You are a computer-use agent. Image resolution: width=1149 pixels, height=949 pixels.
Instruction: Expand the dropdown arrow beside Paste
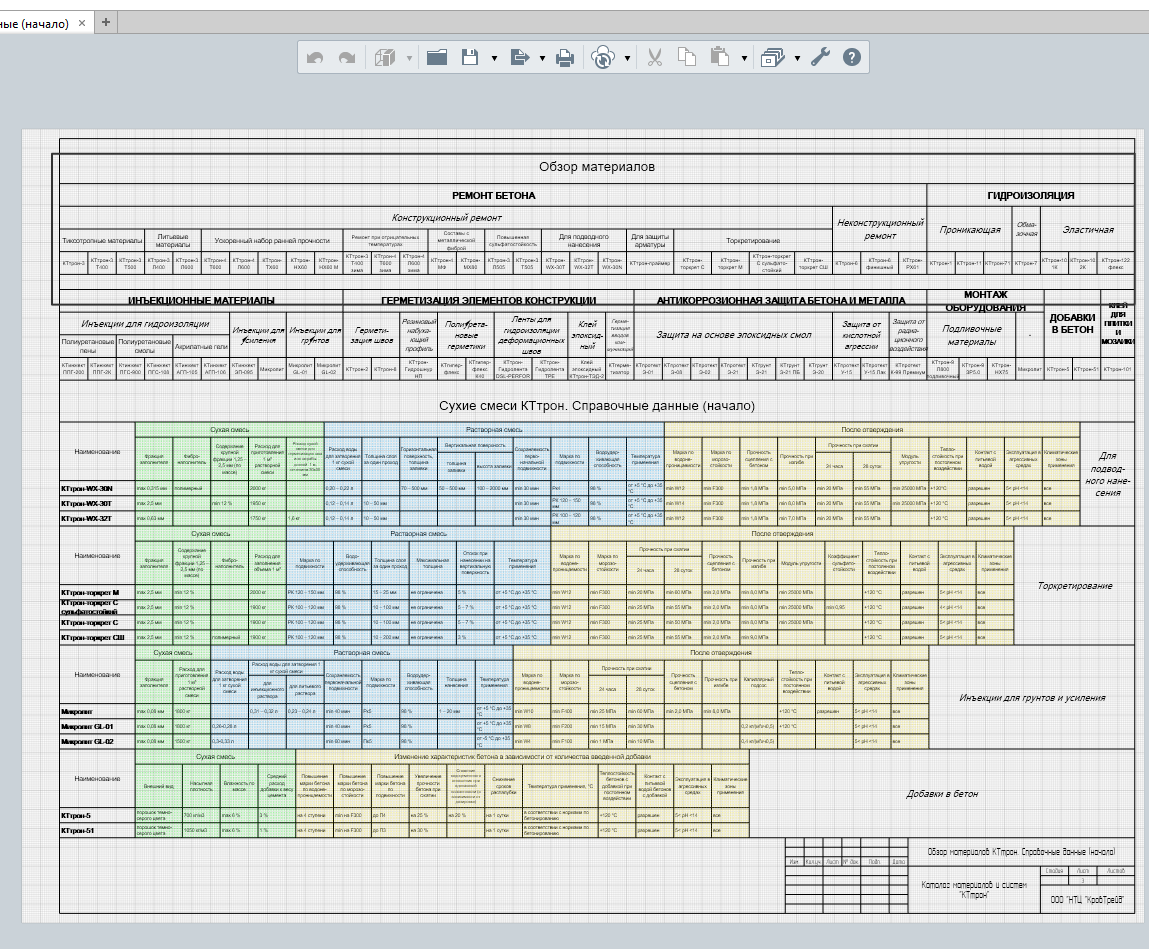pyautogui.click(x=744, y=59)
